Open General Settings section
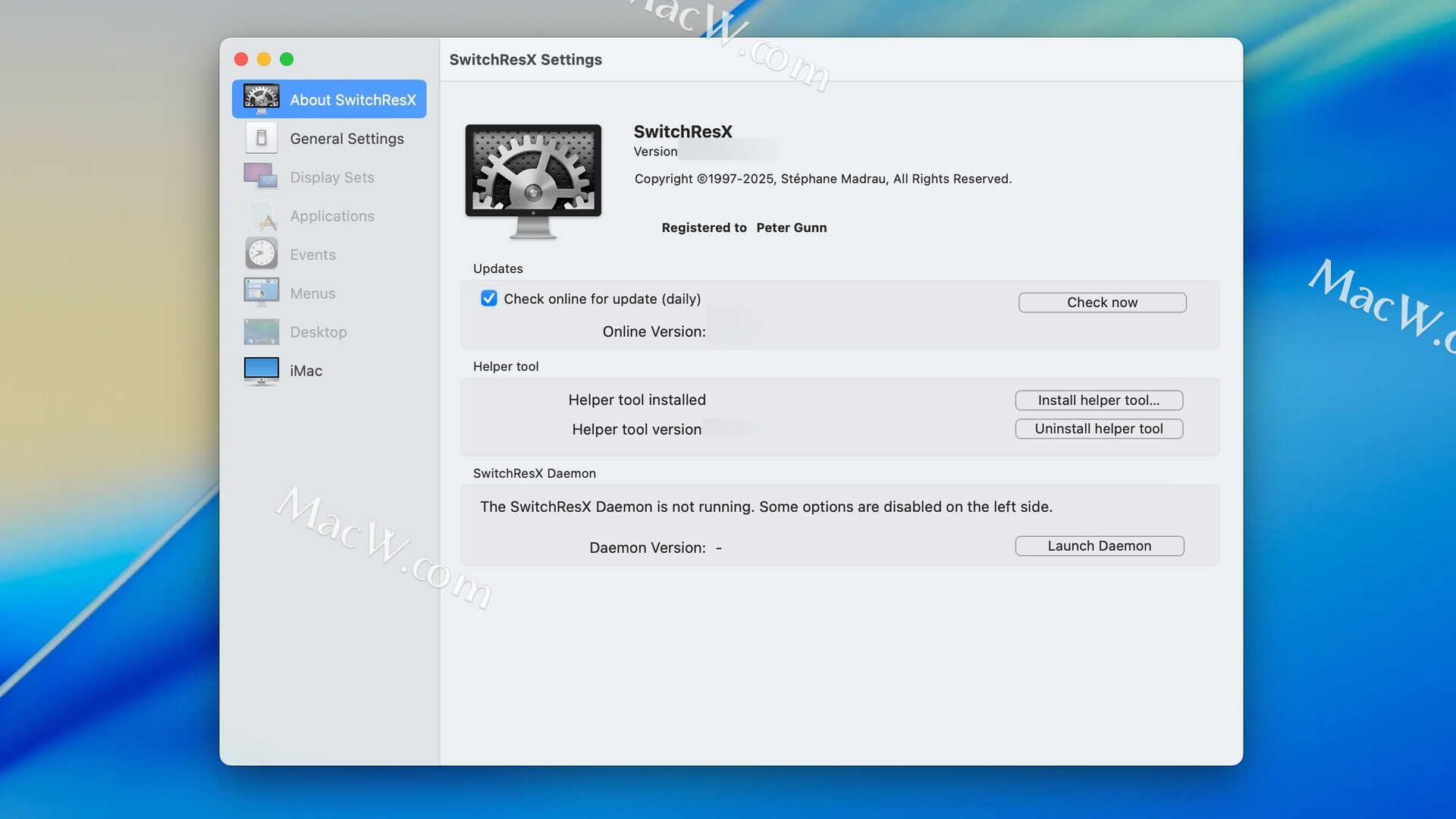 coord(347,139)
